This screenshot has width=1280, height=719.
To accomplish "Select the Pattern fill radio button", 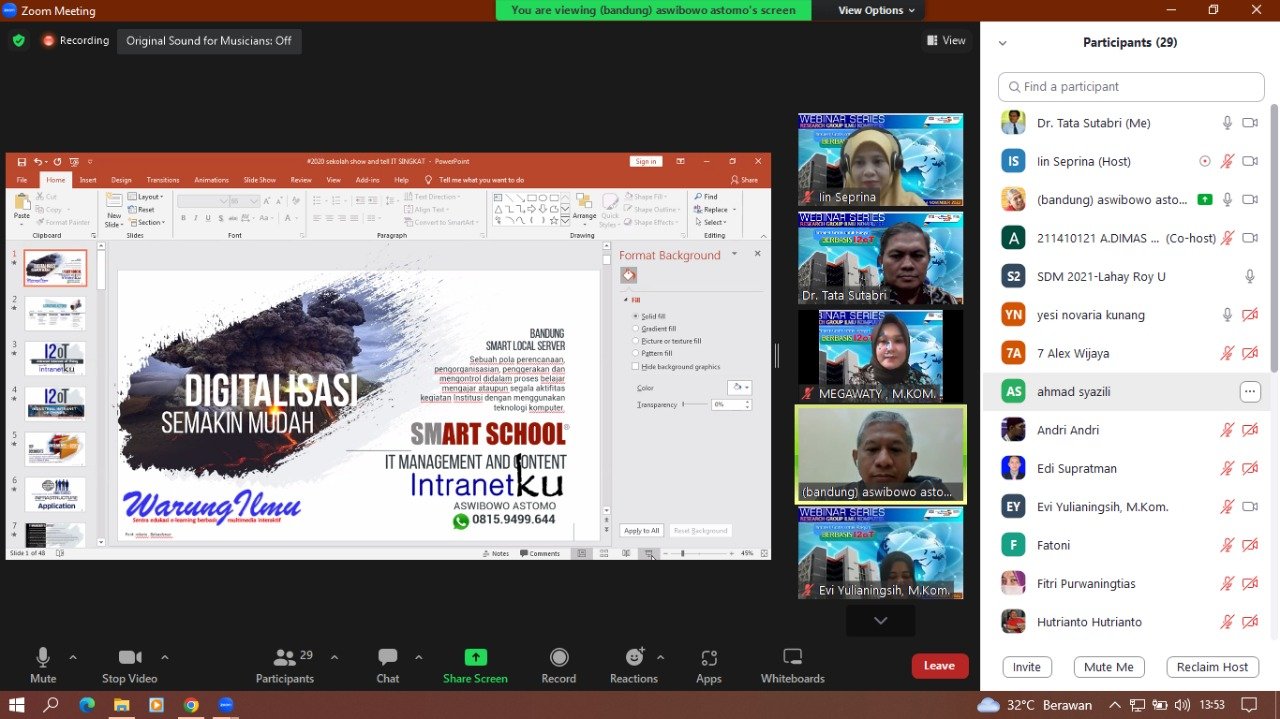I will [x=635, y=353].
